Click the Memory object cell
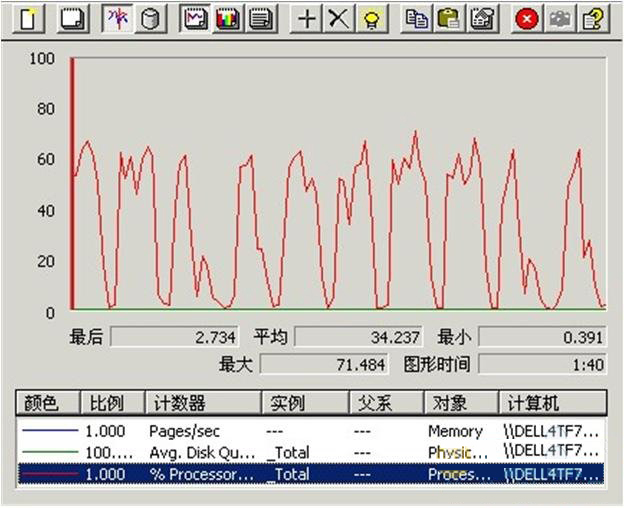This screenshot has width=624, height=508. tap(455, 431)
